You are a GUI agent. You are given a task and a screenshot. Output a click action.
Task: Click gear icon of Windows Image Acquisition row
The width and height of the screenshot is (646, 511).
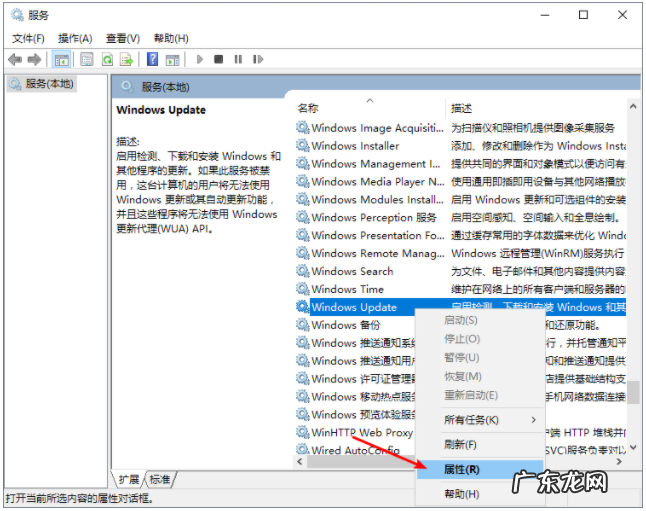coord(302,127)
